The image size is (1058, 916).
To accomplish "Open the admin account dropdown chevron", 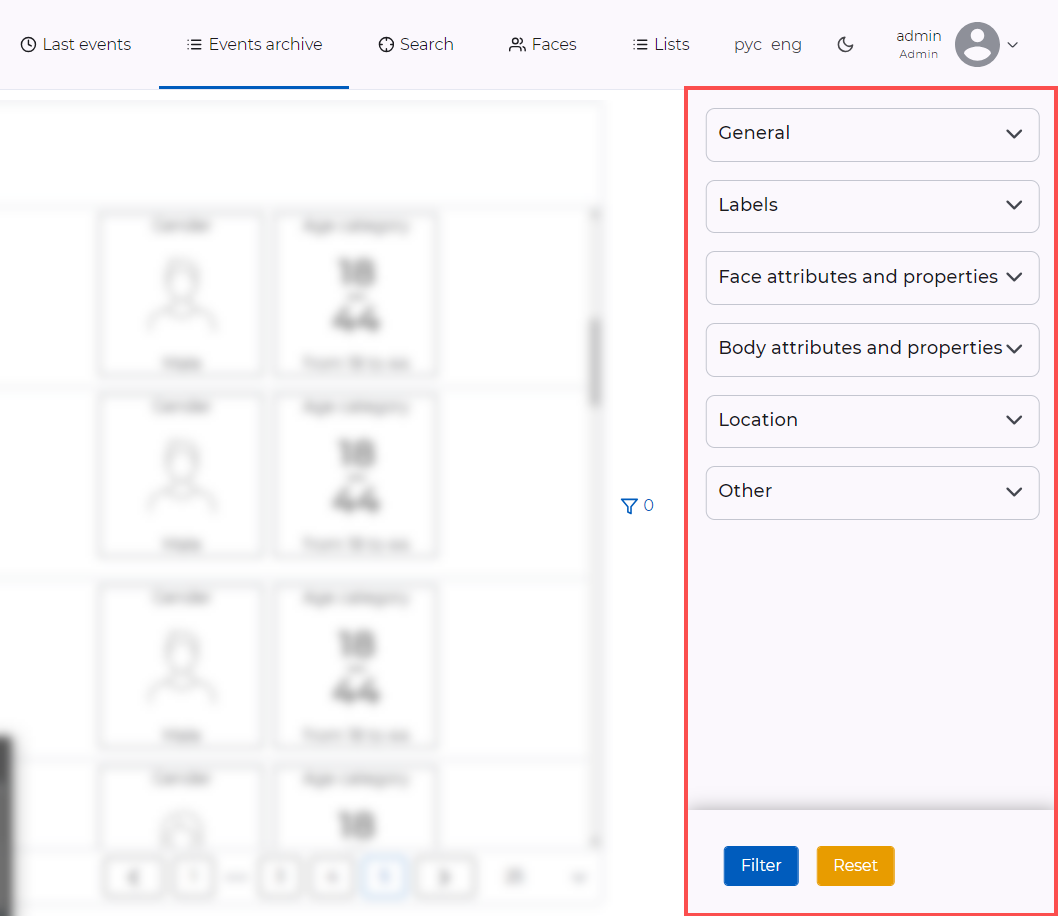I will click(x=1013, y=44).
